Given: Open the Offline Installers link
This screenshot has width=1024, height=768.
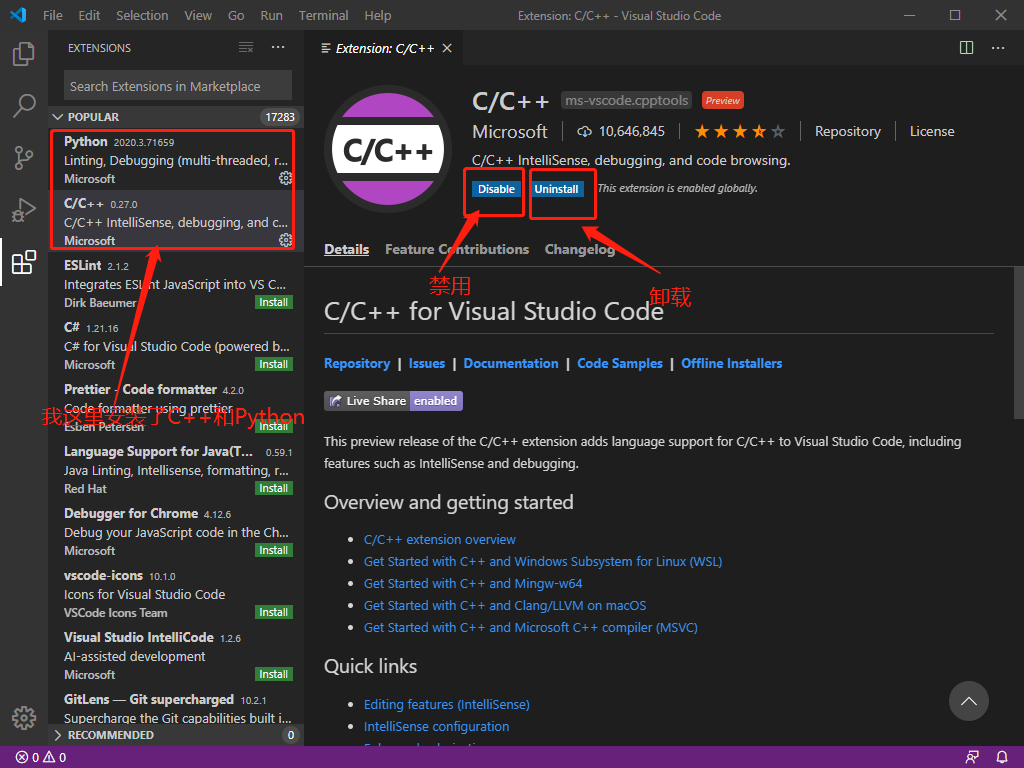Looking at the screenshot, I should (x=731, y=364).
